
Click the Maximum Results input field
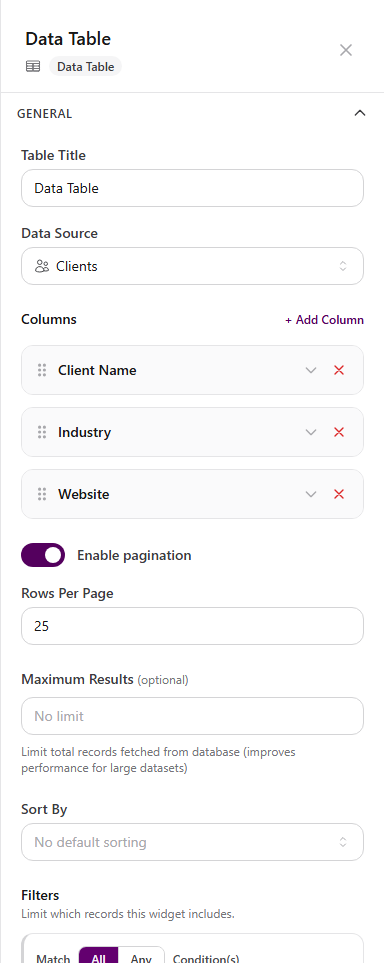point(192,715)
